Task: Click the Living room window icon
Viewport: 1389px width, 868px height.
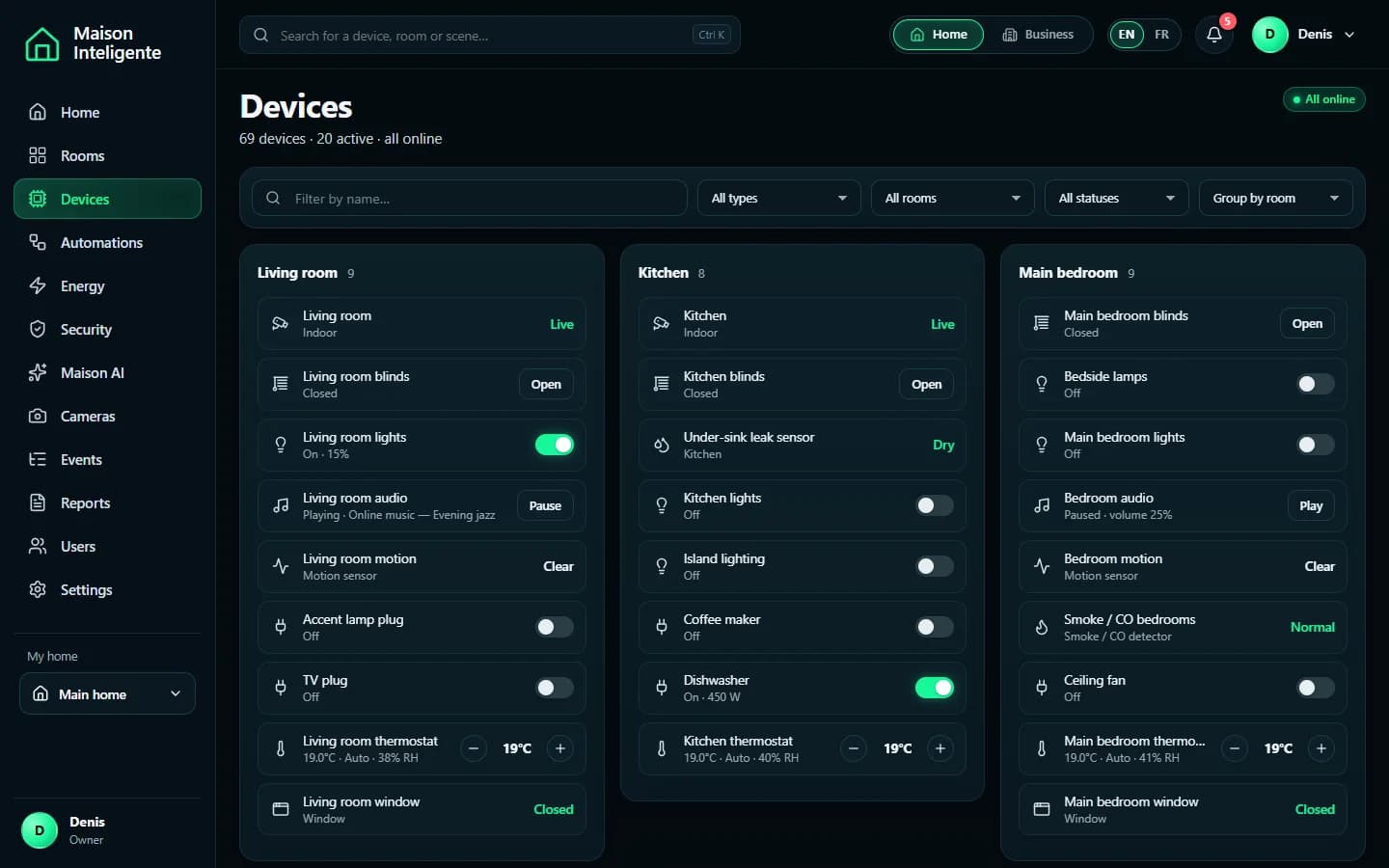Action: coord(281,809)
